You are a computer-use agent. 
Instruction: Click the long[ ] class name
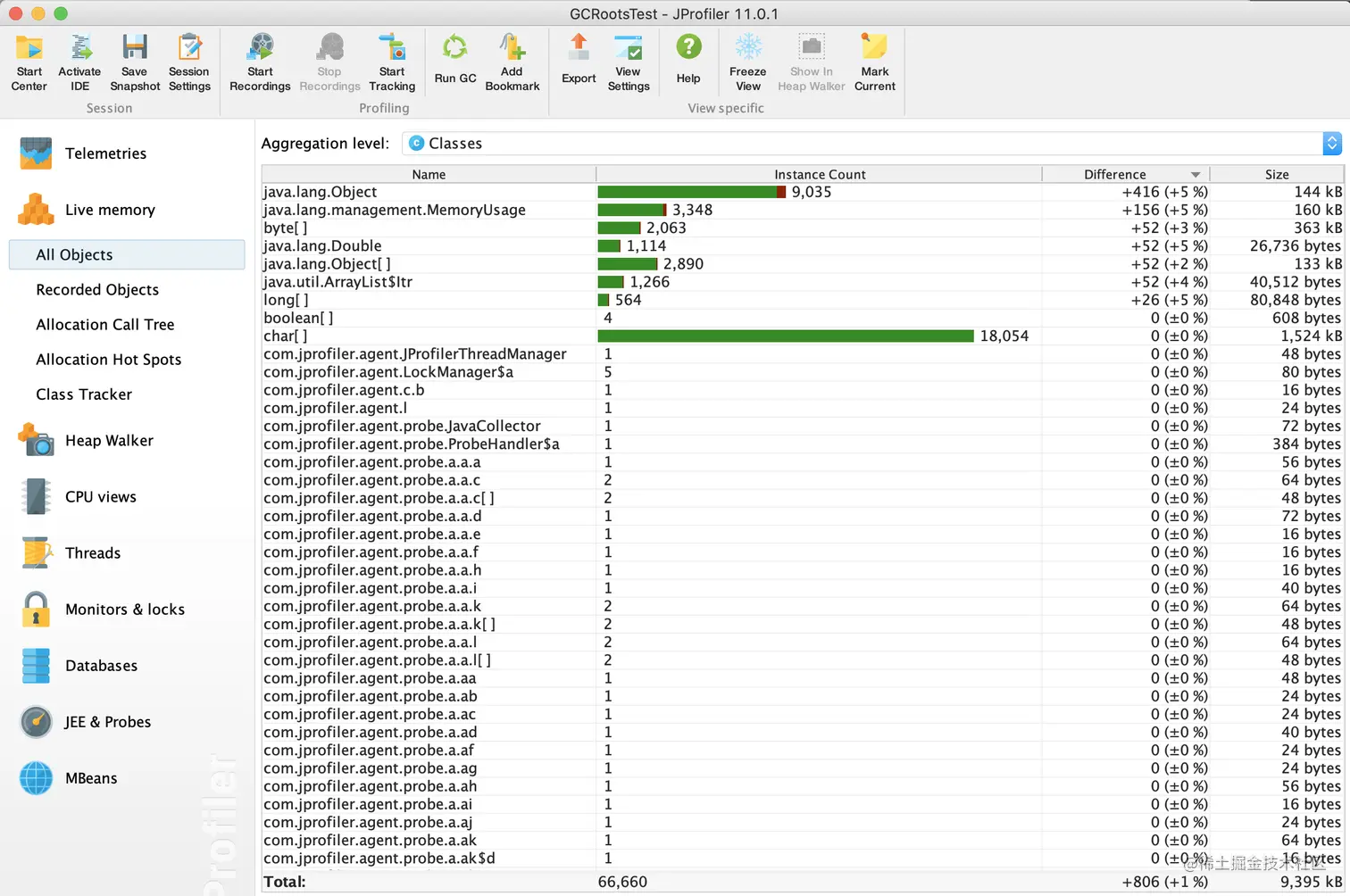[x=286, y=300]
